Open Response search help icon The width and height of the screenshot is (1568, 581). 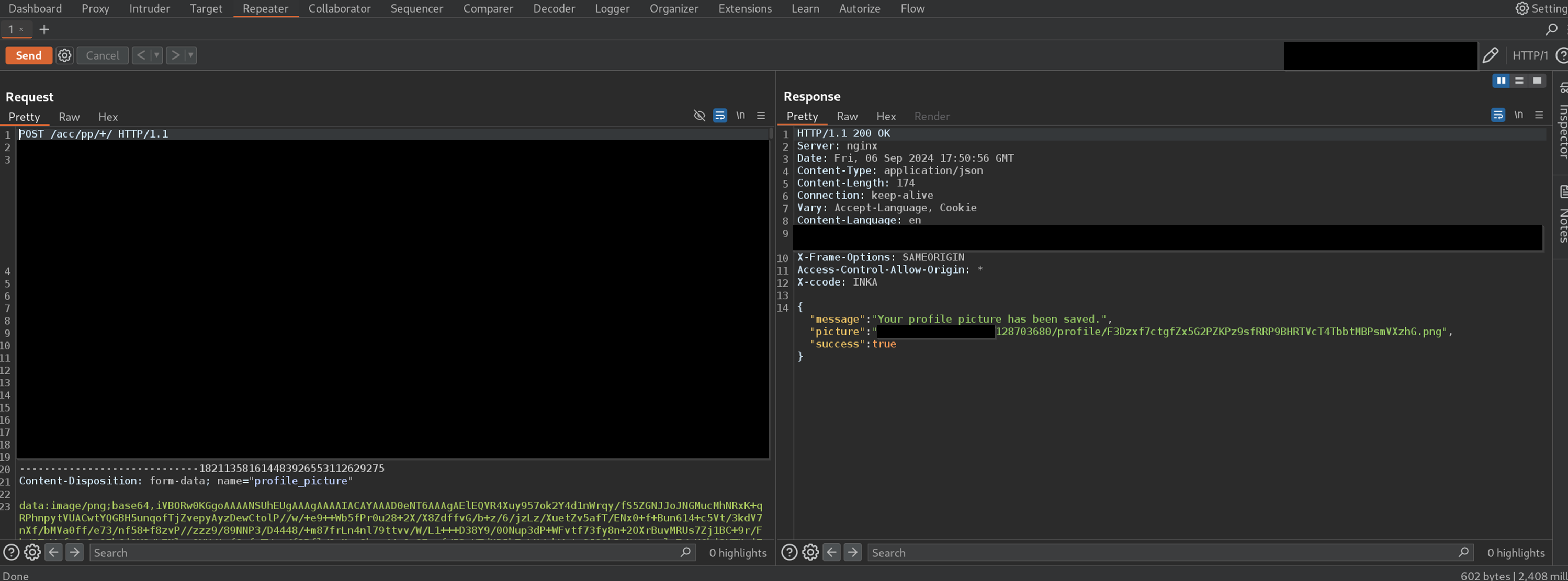click(x=789, y=552)
